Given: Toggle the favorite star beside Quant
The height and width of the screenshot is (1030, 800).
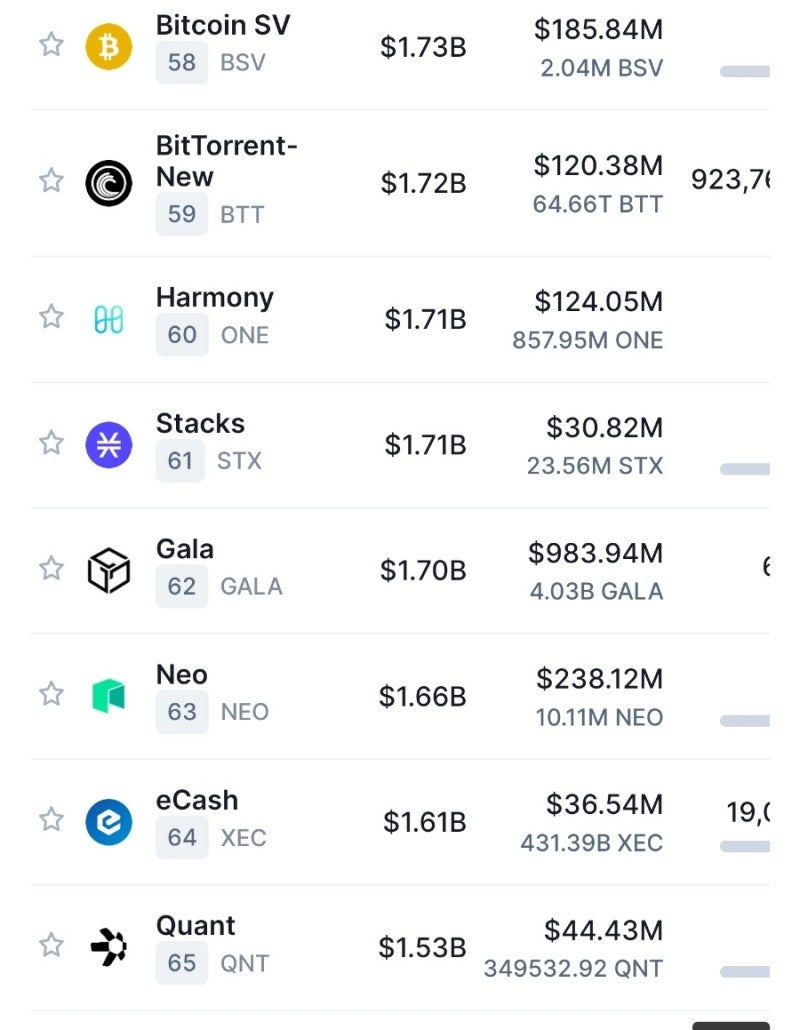Looking at the screenshot, I should [51, 945].
